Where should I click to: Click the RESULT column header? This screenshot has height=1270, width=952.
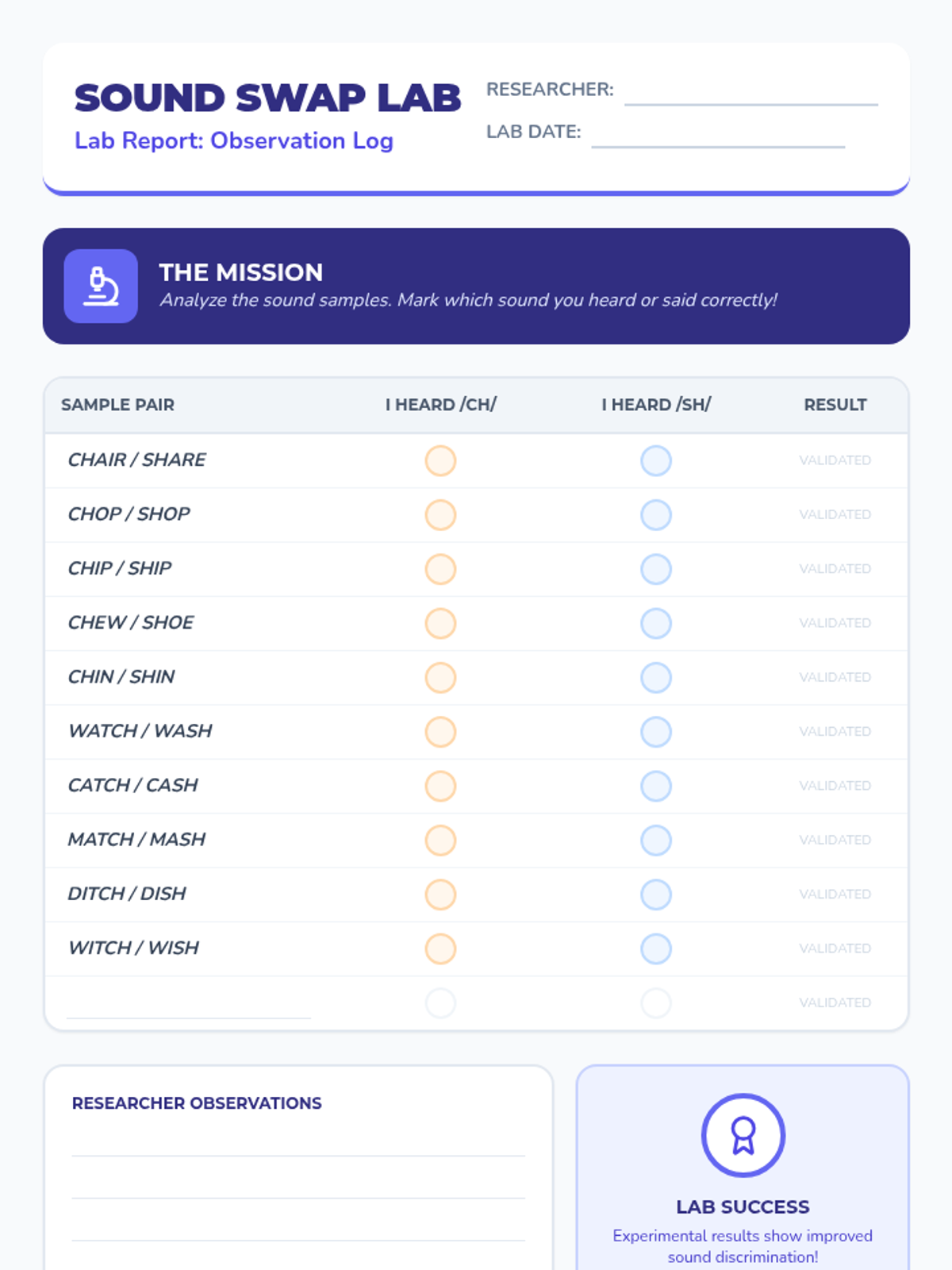click(x=835, y=405)
